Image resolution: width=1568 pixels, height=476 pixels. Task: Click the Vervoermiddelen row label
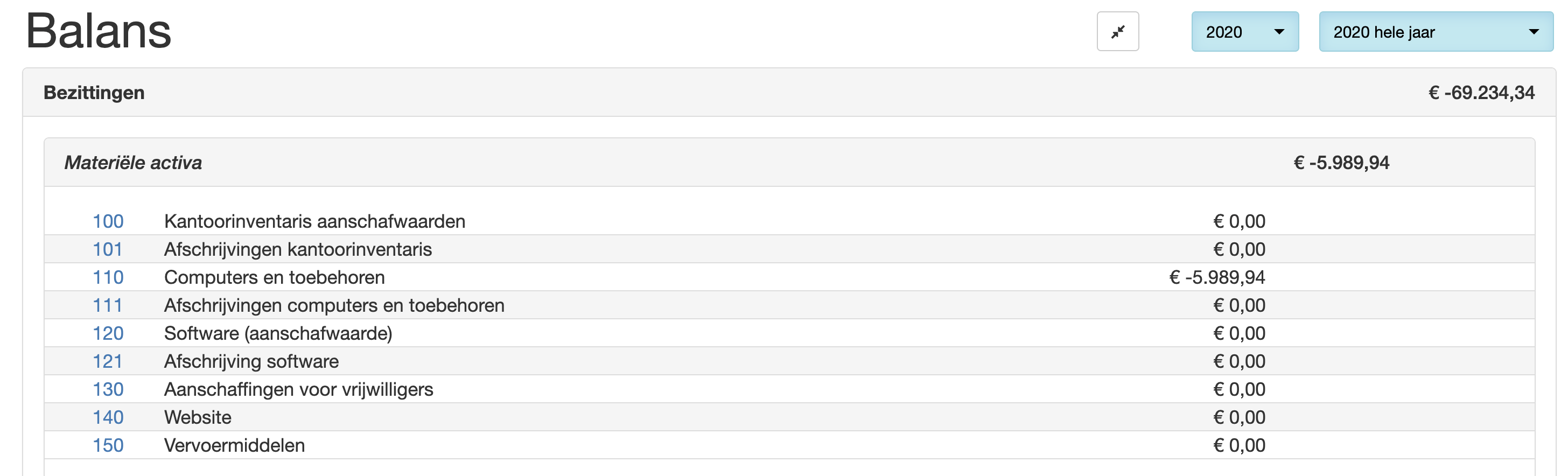[234, 445]
